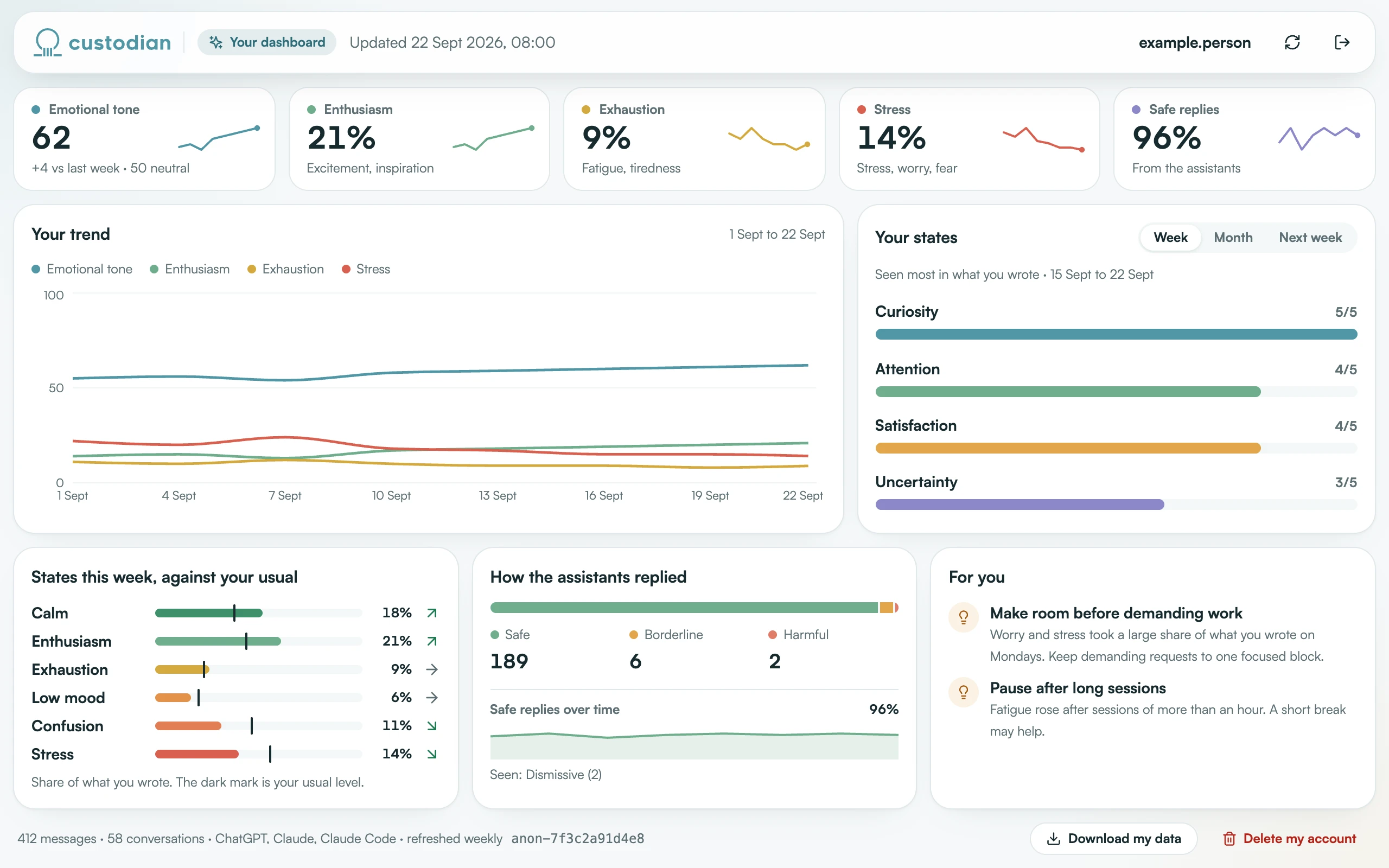Screen dimensions: 1389x868
Task: Click the Attention progress bar
Action: coord(1116,392)
